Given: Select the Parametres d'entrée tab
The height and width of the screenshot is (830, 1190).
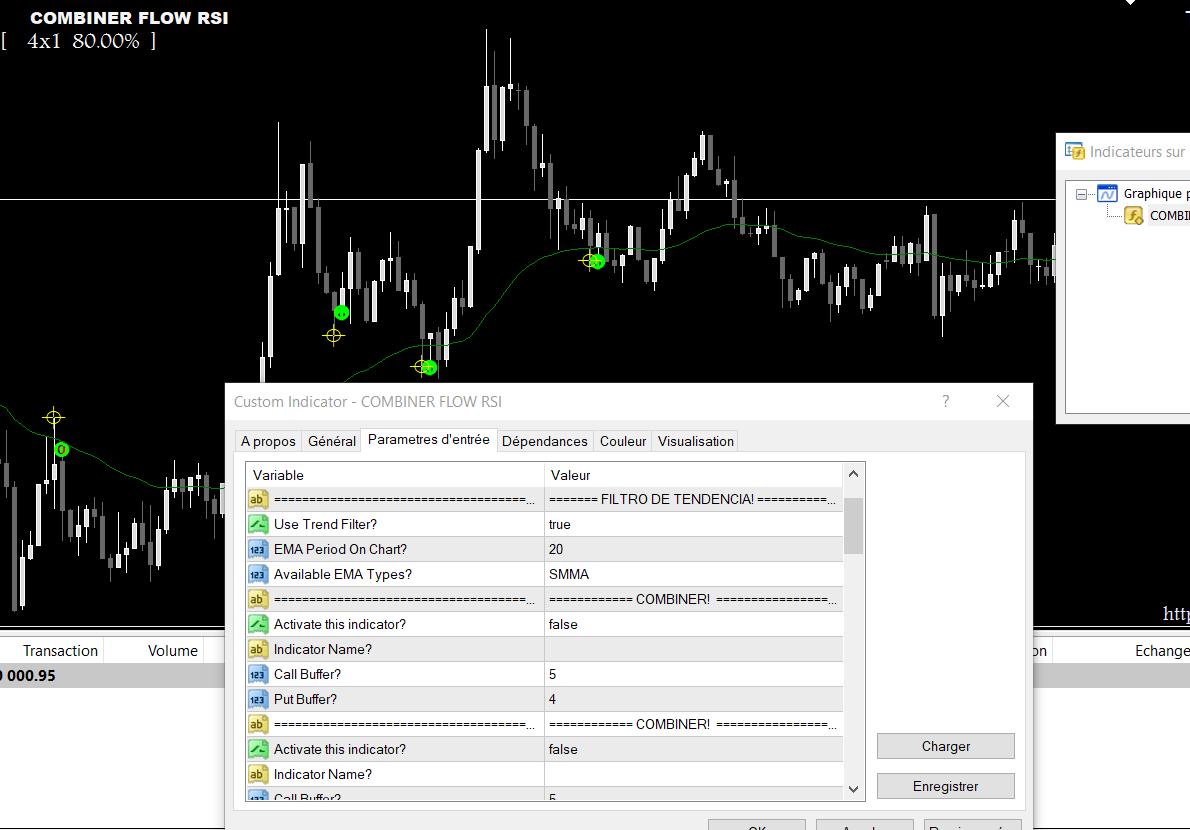Looking at the screenshot, I should pos(429,439).
